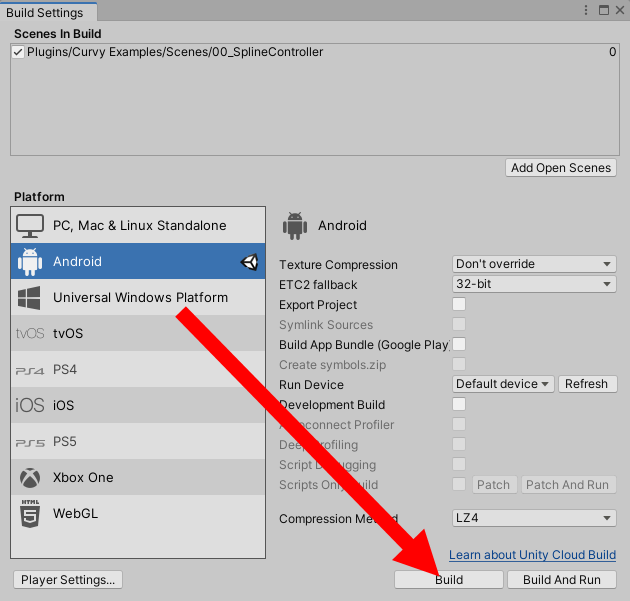Screen dimensions: 630x601
Task: Click the Unity logo on Android row
Action: 250,262
